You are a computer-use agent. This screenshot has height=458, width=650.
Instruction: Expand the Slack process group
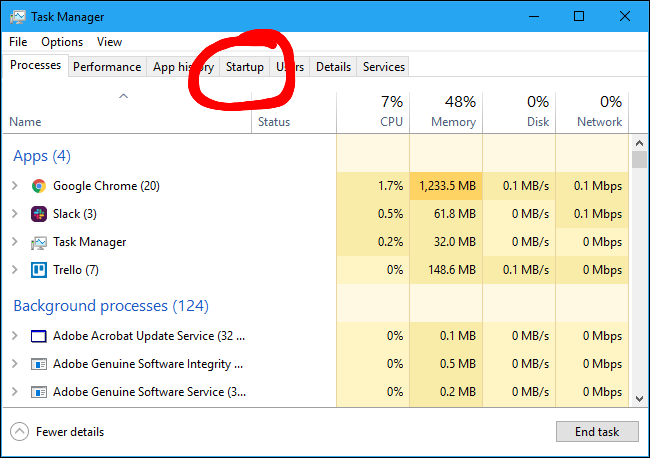[15, 213]
